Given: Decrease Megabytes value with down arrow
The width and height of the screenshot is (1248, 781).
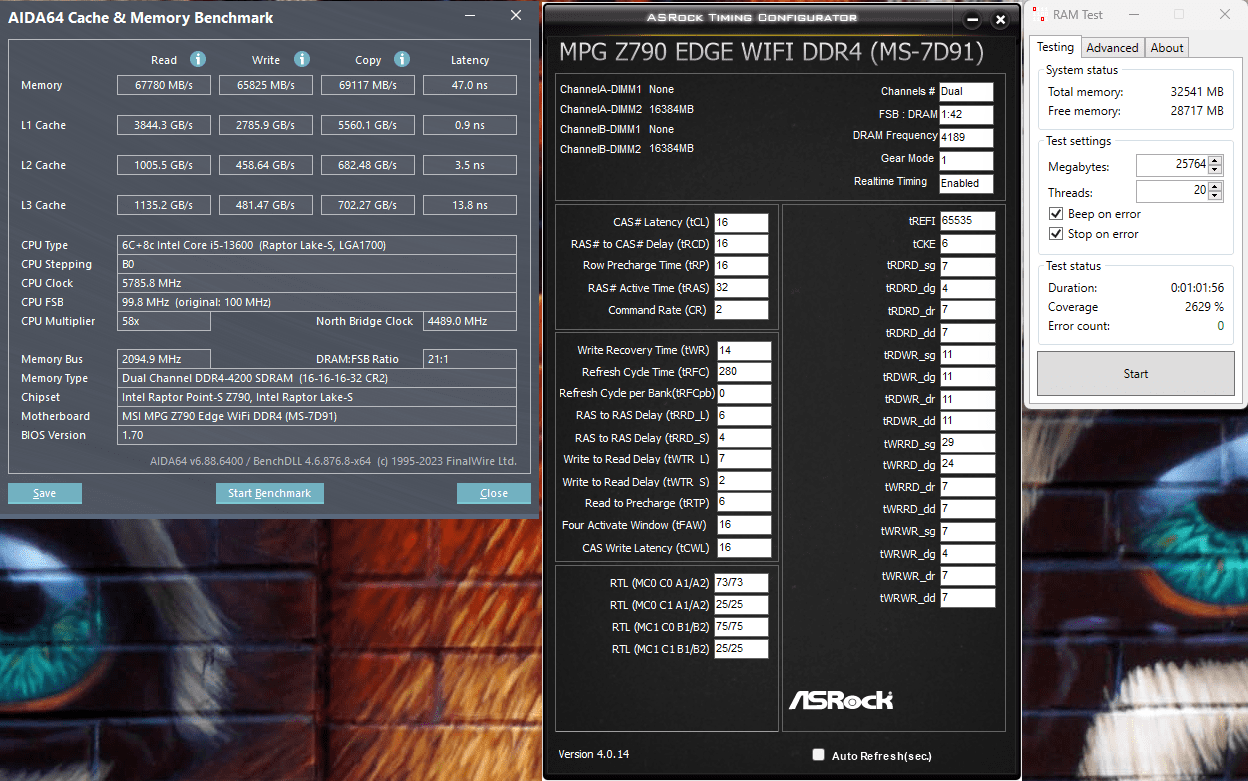Looking at the screenshot, I should pos(1215,170).
